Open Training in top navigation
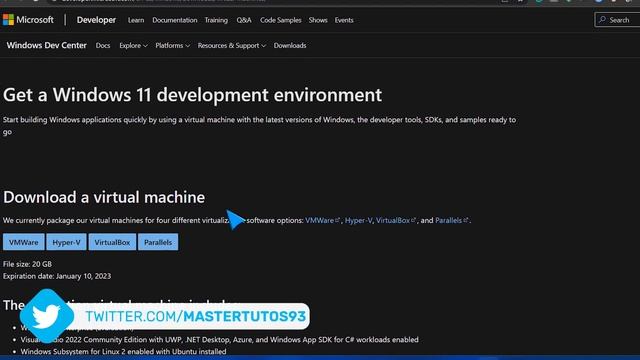This screenshot has height=360, width=640. [216, 20]
